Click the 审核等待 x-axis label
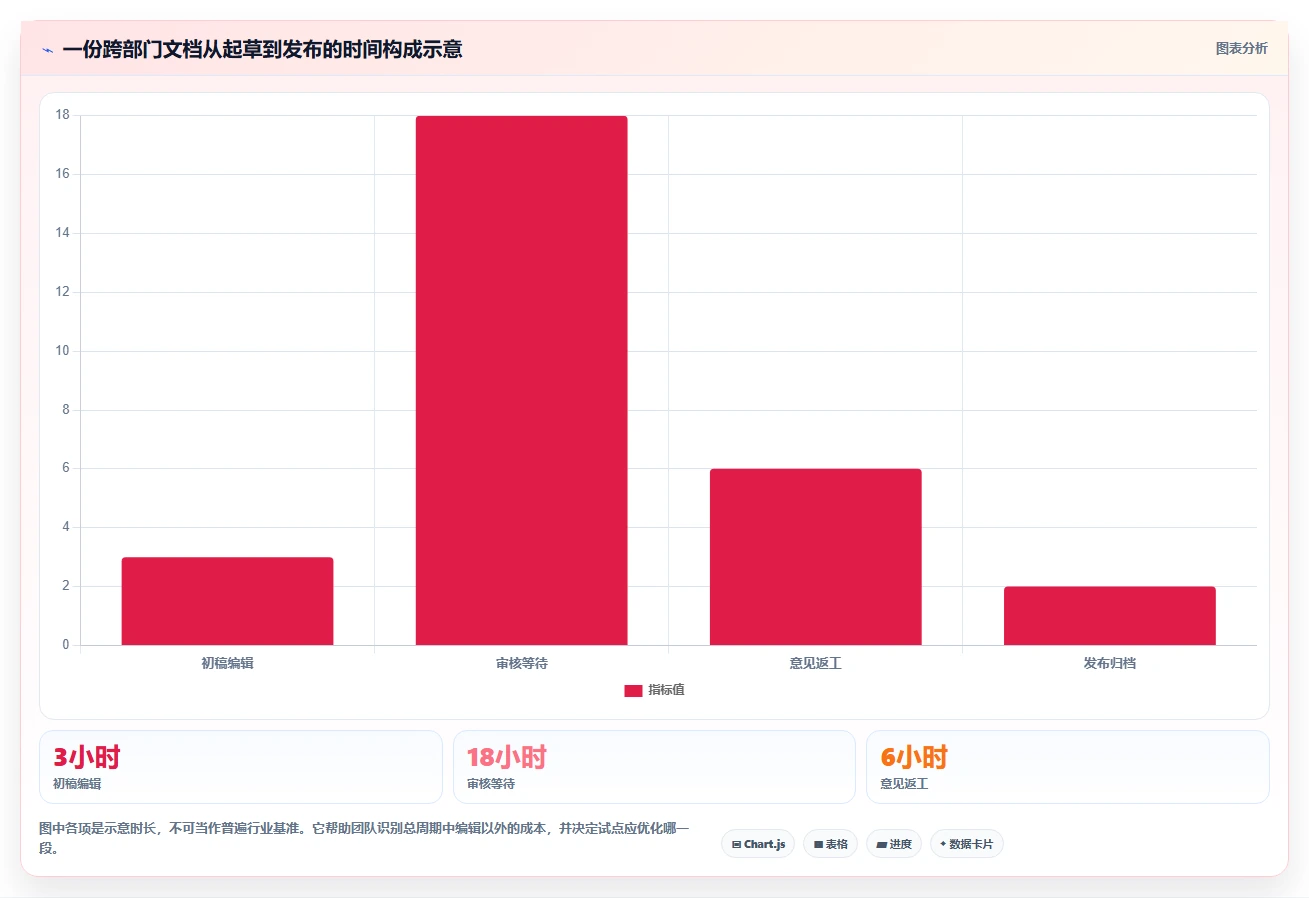The image size is (1309, 898). point(521,663)
